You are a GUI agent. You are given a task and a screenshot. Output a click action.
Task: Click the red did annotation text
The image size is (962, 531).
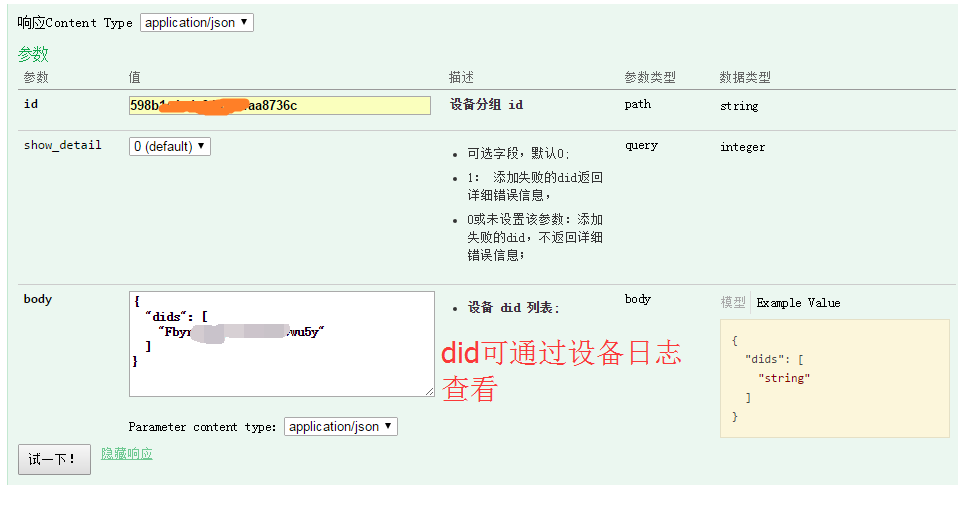pos(561,370)
